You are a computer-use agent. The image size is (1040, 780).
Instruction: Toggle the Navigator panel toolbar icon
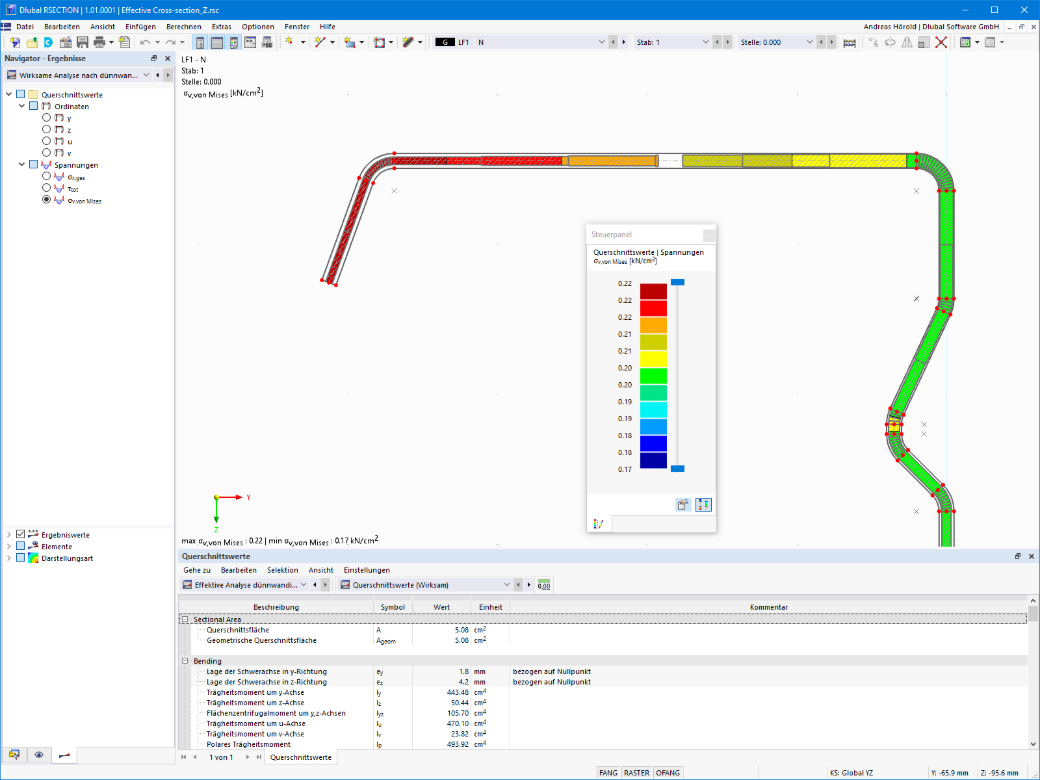coord(200,42)
